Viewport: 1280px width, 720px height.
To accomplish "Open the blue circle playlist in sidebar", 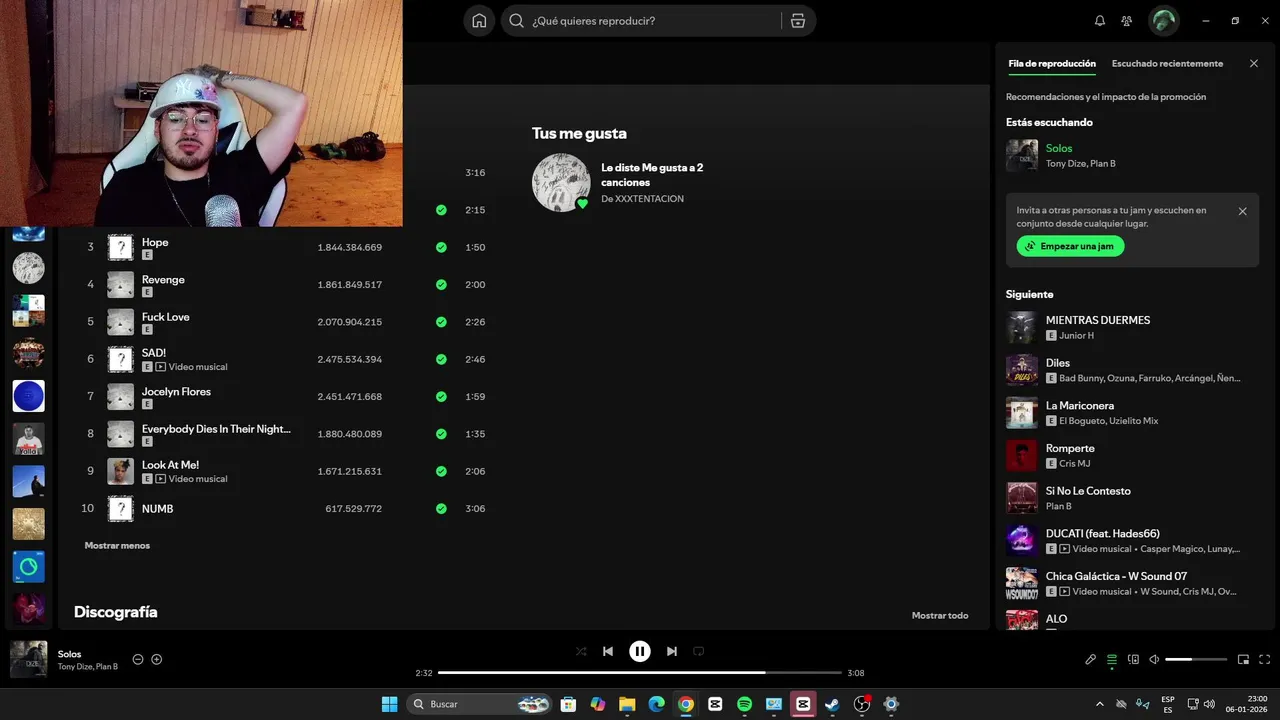I will click(28, 396).
